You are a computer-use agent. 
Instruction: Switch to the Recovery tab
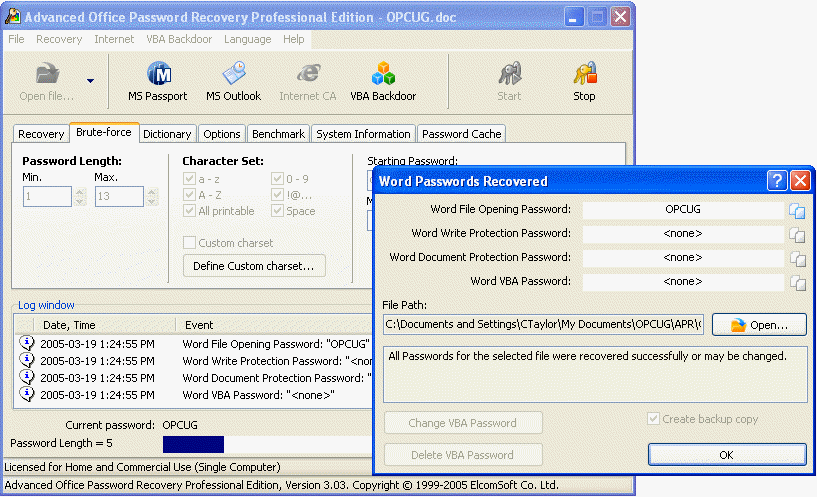41,134
